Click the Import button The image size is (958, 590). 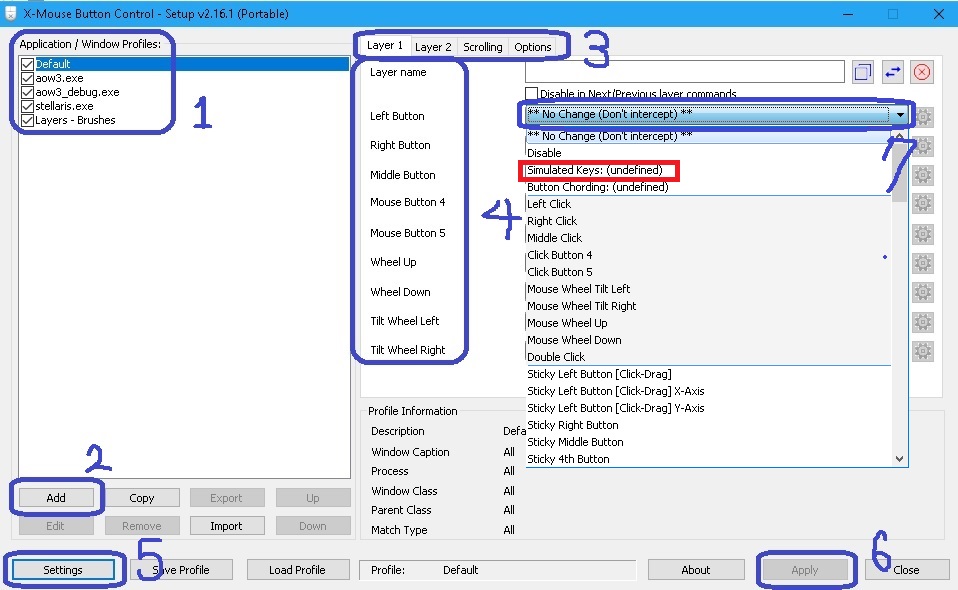click(227, 526)
